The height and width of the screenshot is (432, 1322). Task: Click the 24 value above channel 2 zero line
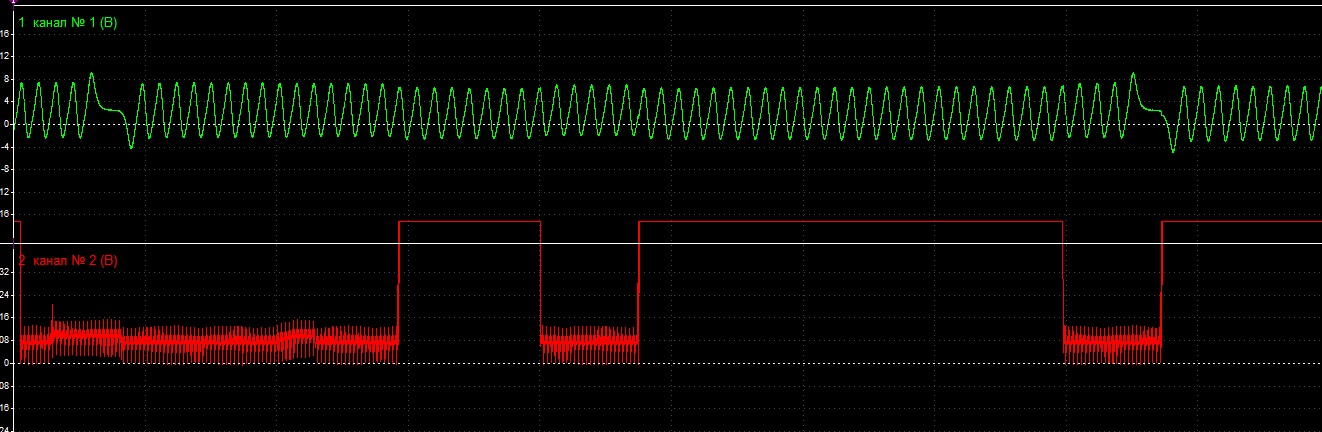pyautogui.click(x=5, y=295)
